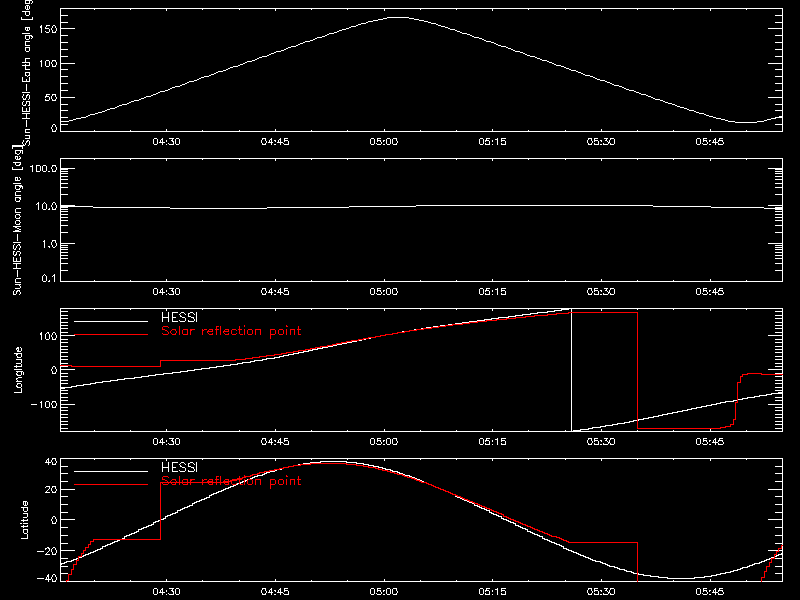
Task: Click the 1.0 tick on Moon angle axis
Action: point(49,244)
